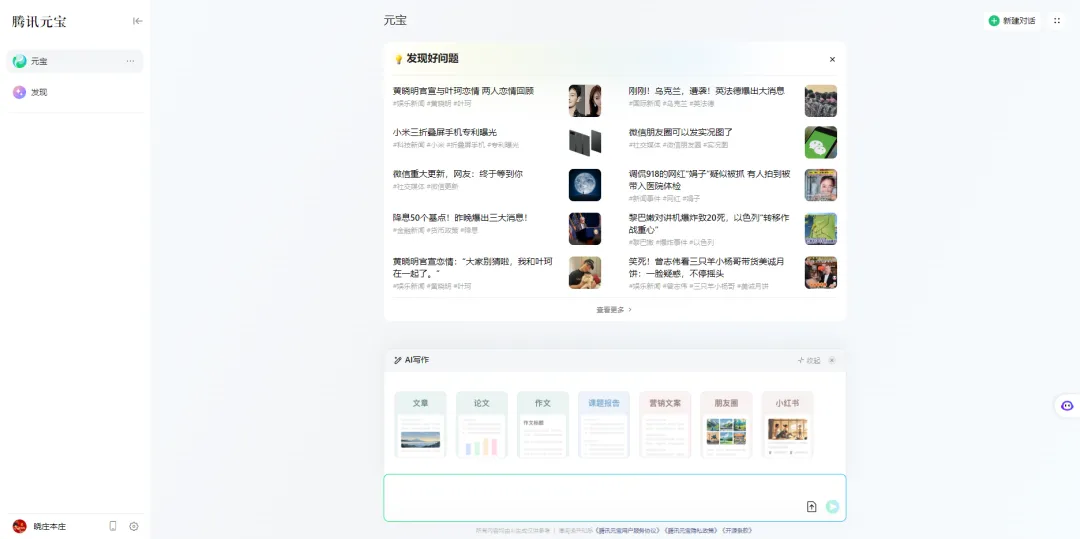Click the thumbnail for 曾志伟 mooncake topic

(821, 273)
